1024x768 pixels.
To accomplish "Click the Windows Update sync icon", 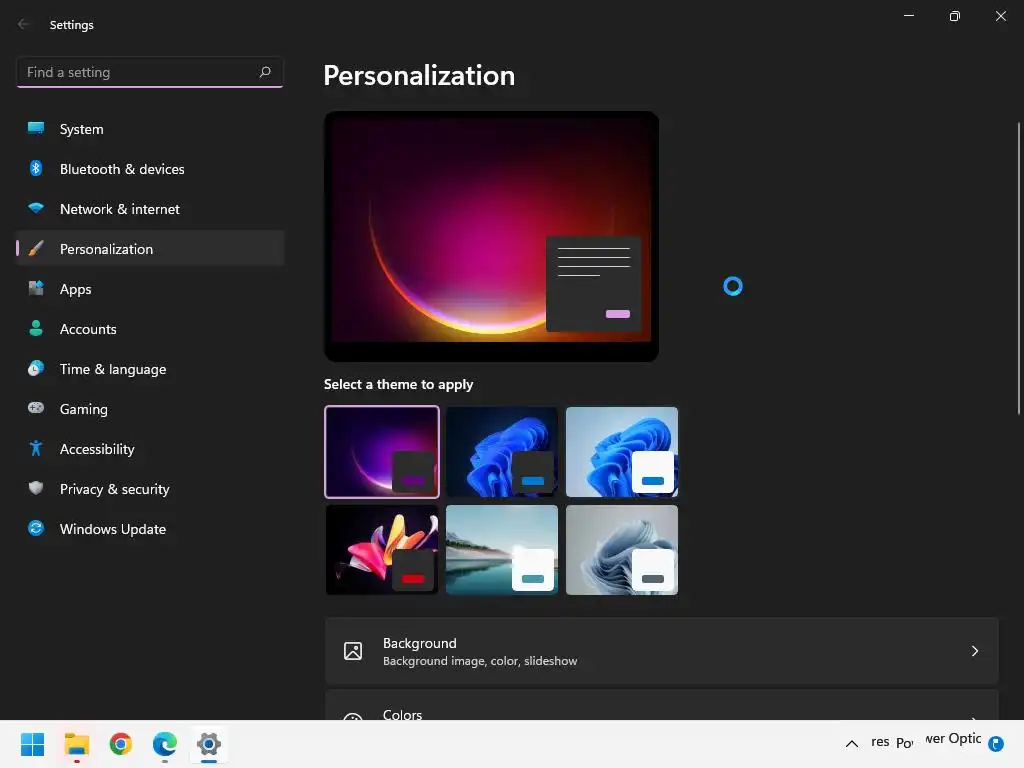I will (36, 528).
